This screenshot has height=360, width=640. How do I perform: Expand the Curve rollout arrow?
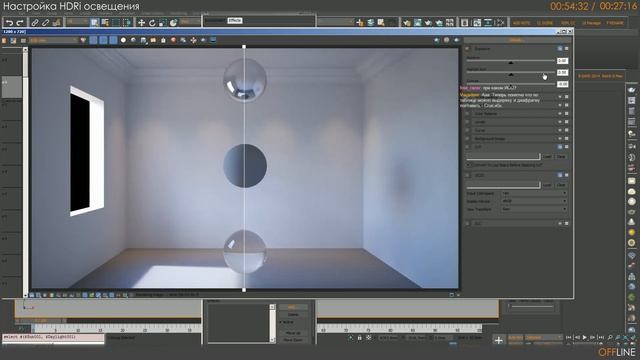pos(560,130)
